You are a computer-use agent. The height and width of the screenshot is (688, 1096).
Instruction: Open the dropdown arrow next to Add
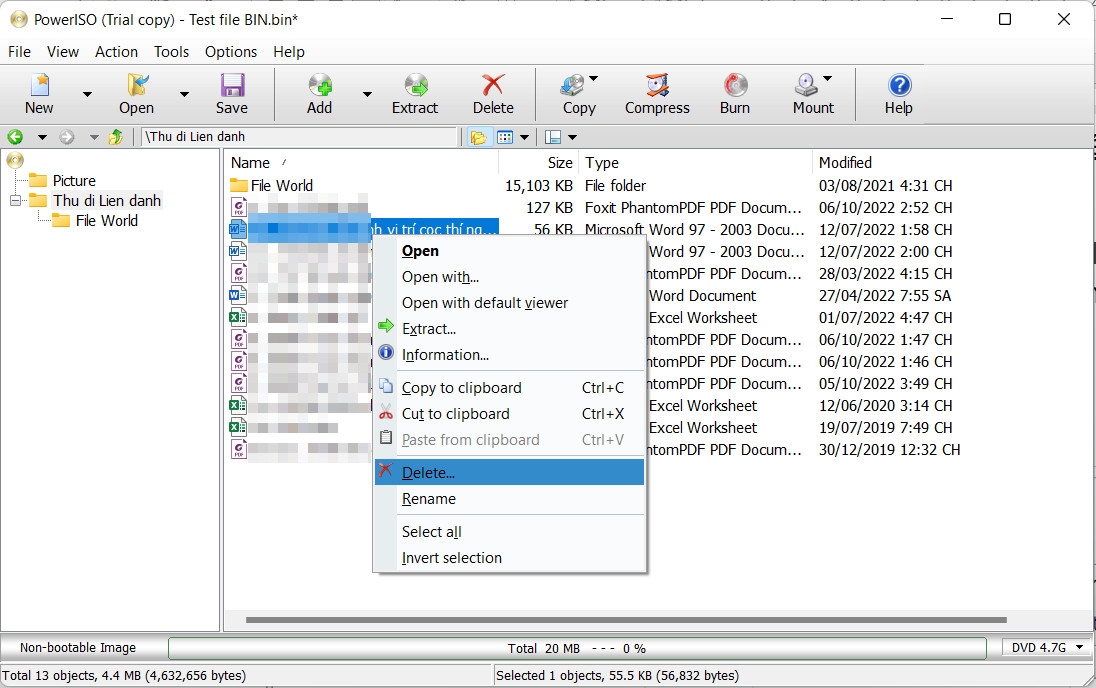367,94
